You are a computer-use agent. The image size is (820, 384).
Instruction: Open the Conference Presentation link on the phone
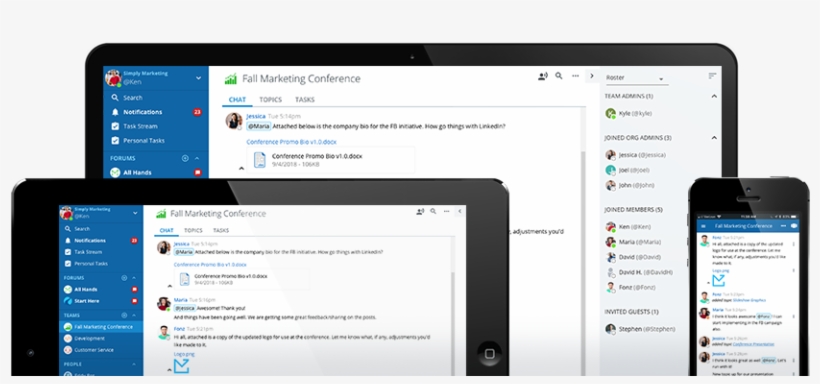click(x=753, y=344)
